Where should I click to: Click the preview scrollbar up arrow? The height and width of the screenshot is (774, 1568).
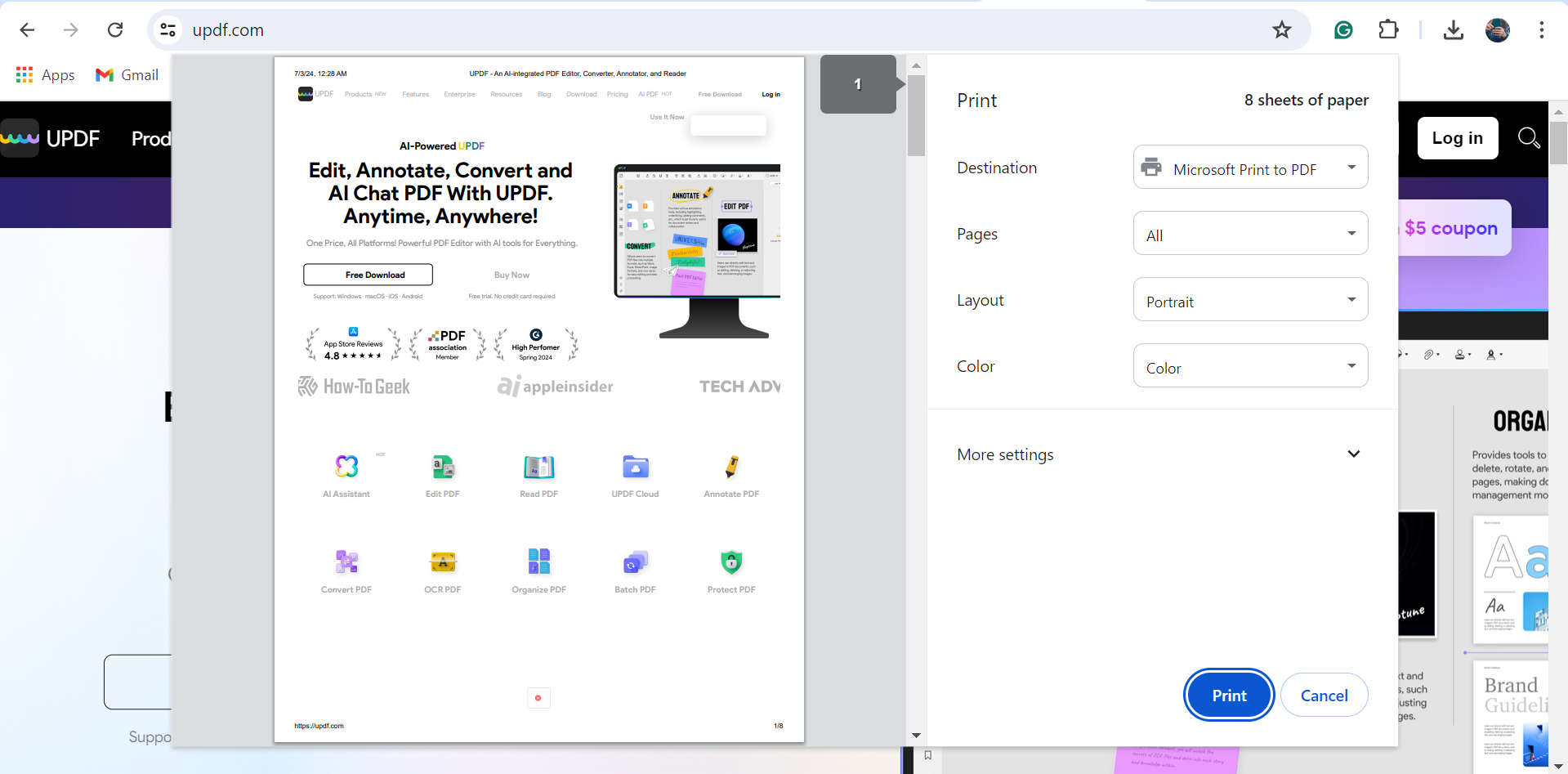[916, 65]
